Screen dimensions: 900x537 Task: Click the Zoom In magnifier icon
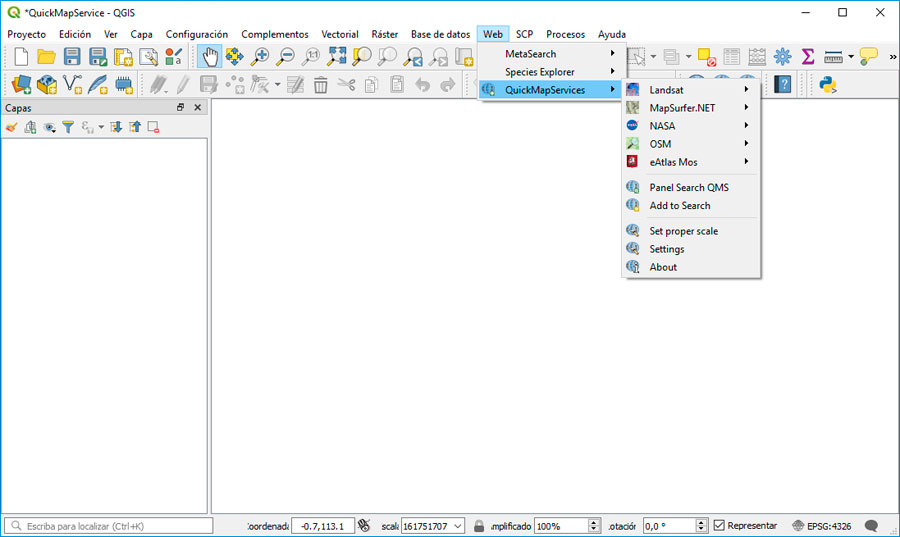[x=260, y=56]
